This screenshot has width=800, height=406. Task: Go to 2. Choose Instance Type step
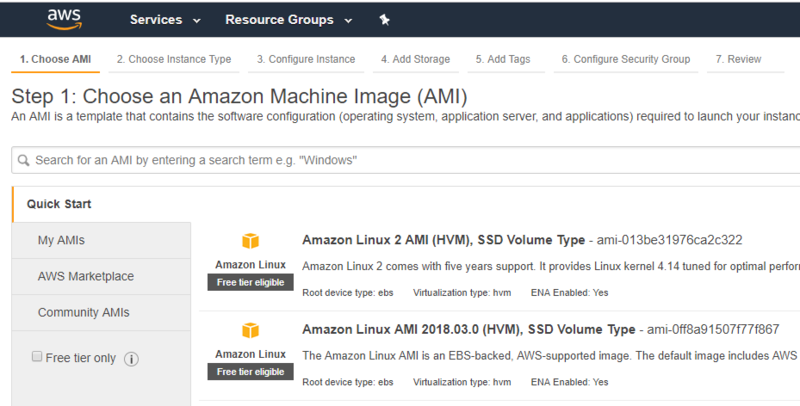coord(174,59)
